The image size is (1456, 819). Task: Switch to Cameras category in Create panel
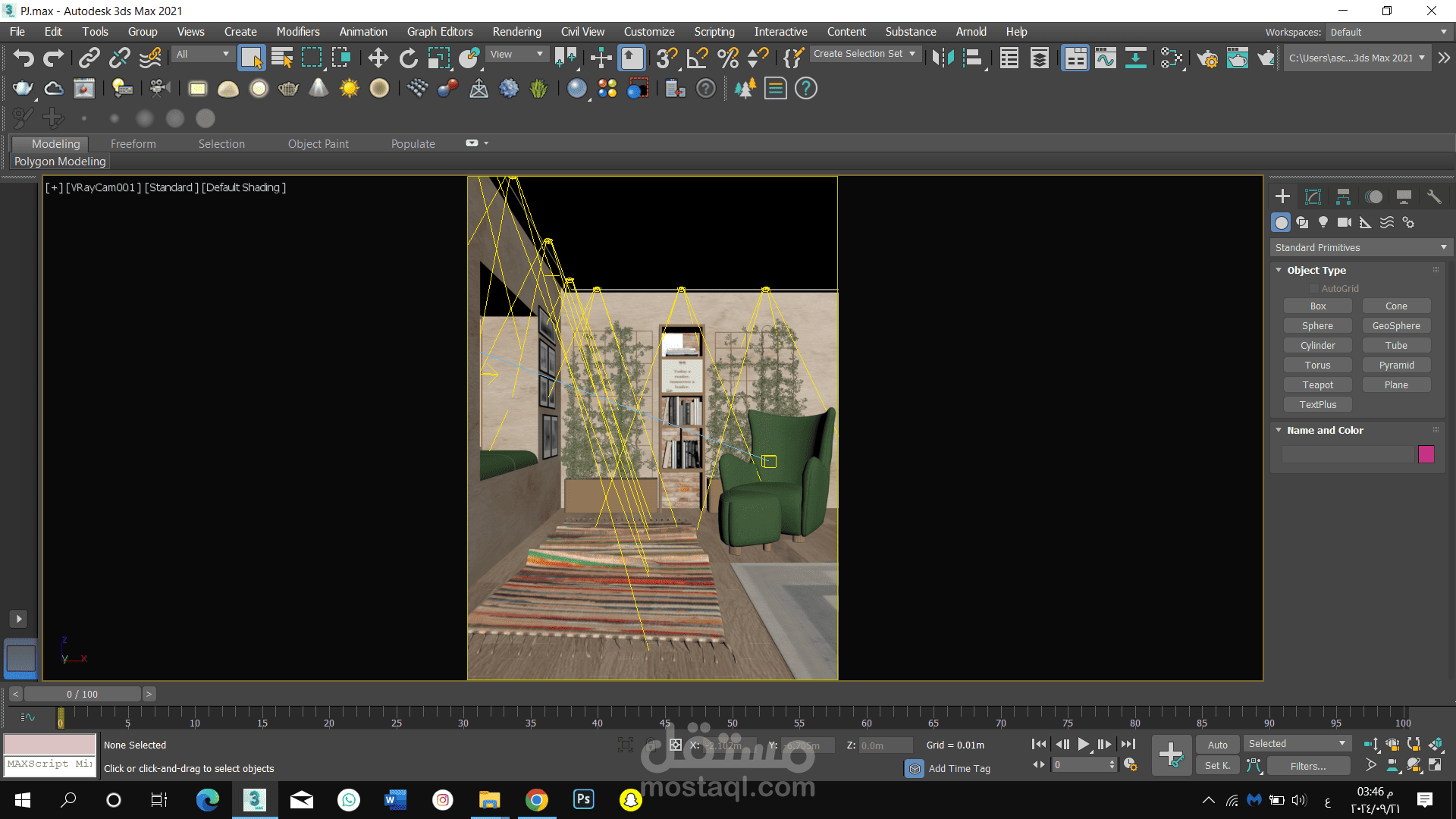(x=1345, y=222)
